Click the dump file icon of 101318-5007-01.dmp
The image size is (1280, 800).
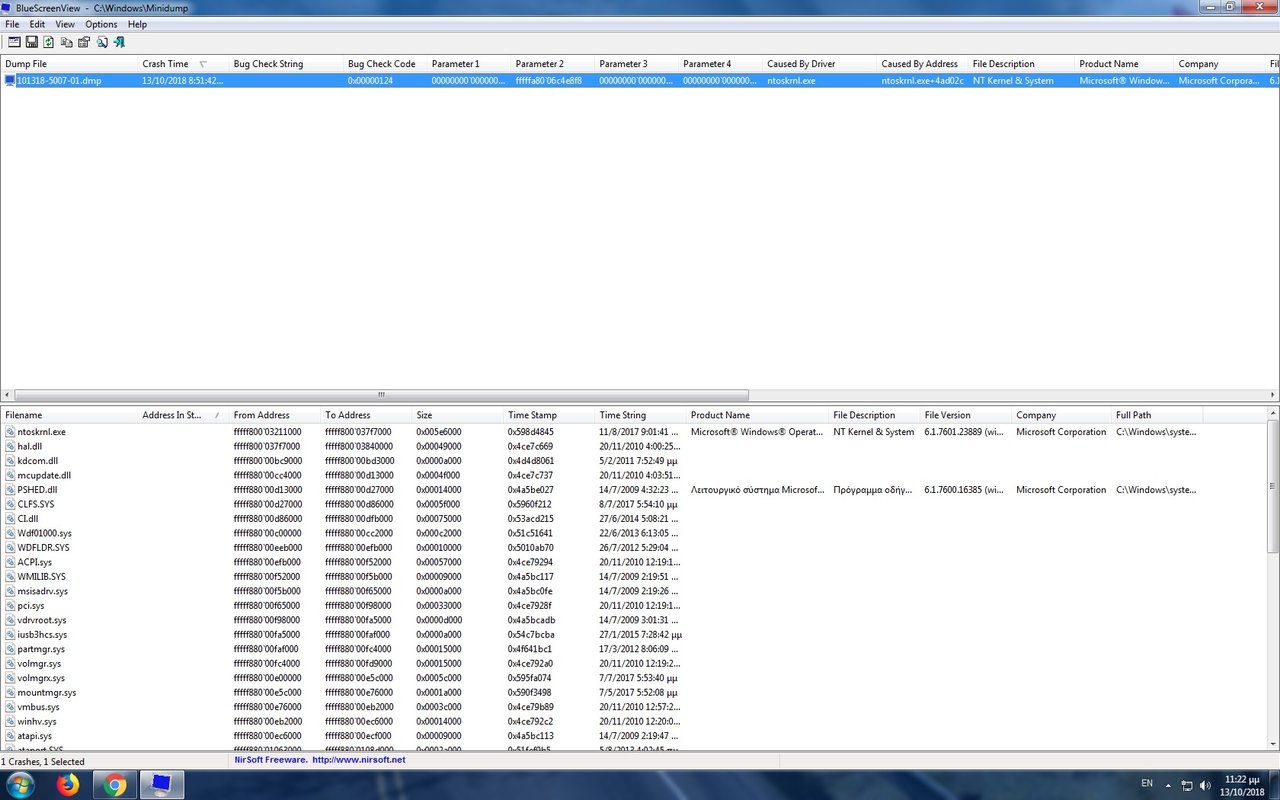click(x=10, y=80)
